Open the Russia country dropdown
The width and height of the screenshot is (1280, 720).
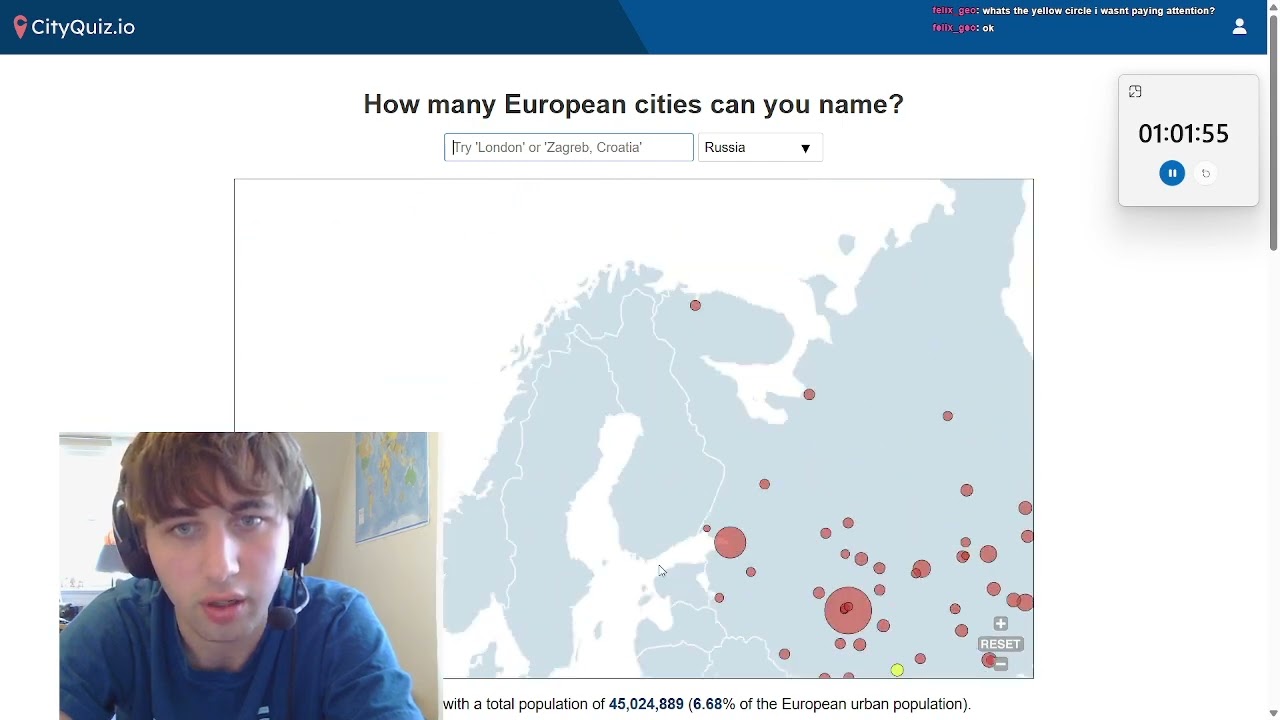[760, 147]
